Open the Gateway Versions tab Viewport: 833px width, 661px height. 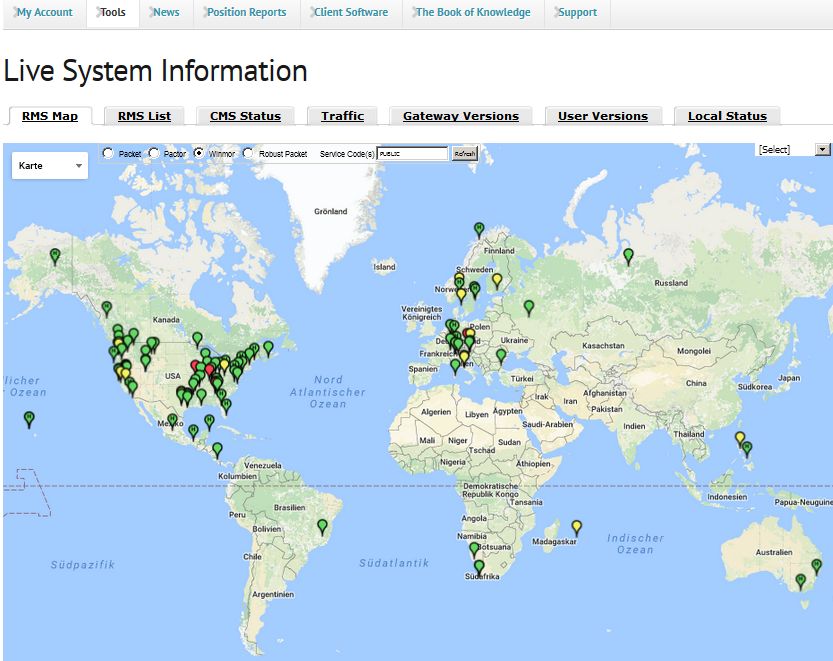pyautogui.click(x=460, y=116)
